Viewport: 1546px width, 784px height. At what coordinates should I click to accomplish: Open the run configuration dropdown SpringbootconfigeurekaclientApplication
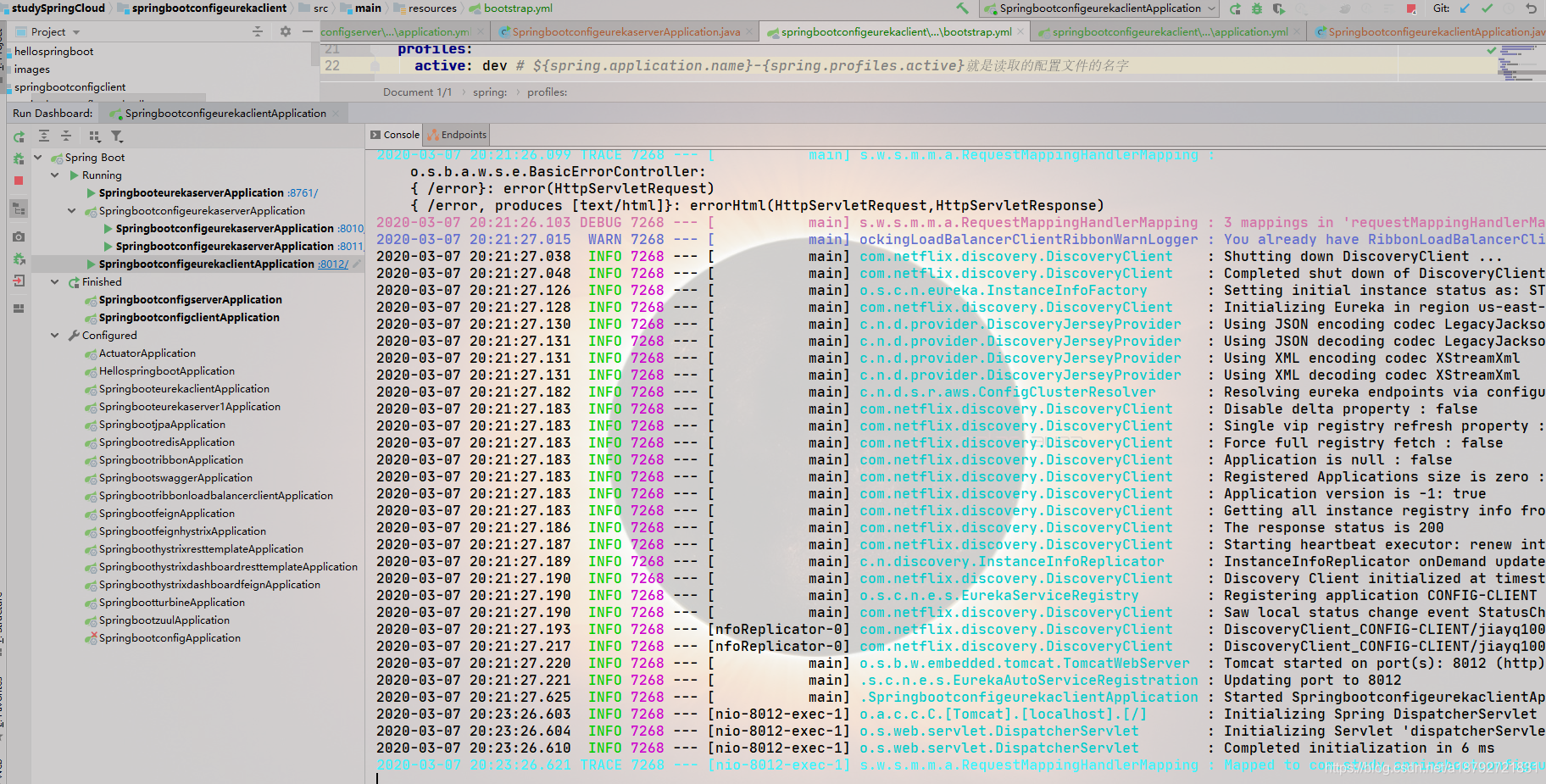click(1100, 8)
